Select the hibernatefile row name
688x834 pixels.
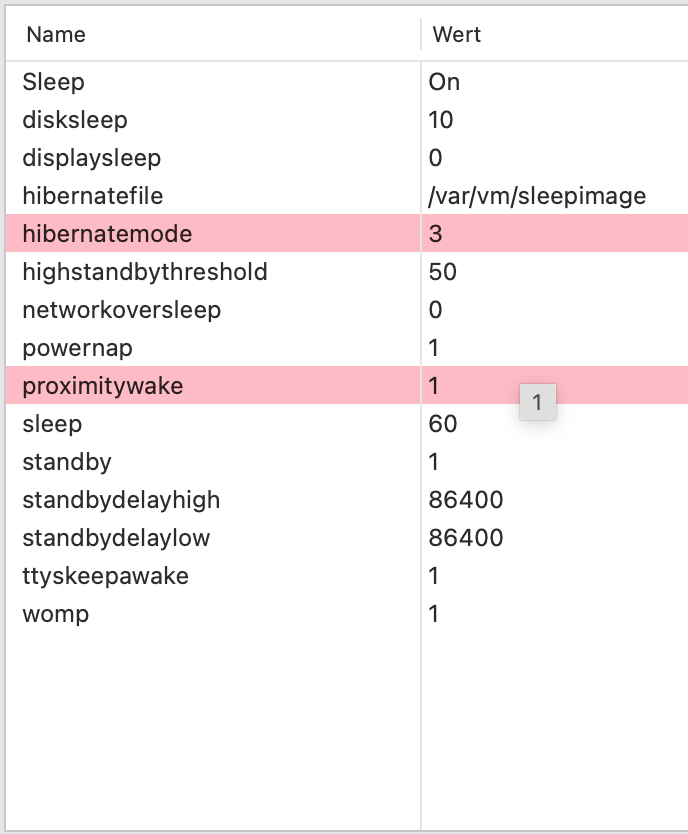92,196
